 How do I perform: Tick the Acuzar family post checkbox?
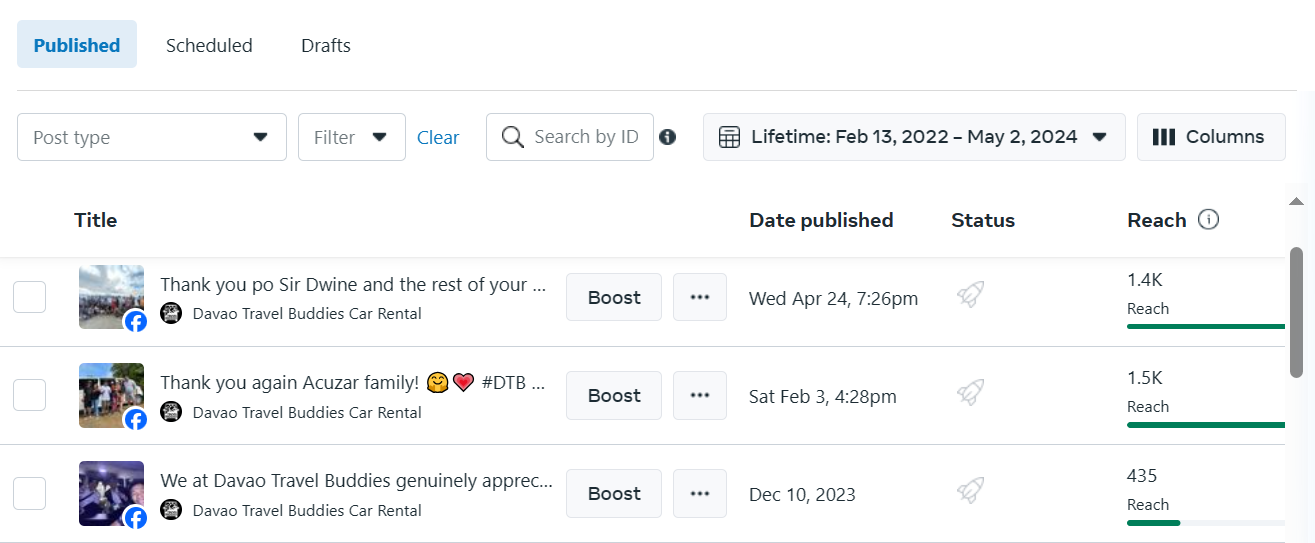coord(29,395)
